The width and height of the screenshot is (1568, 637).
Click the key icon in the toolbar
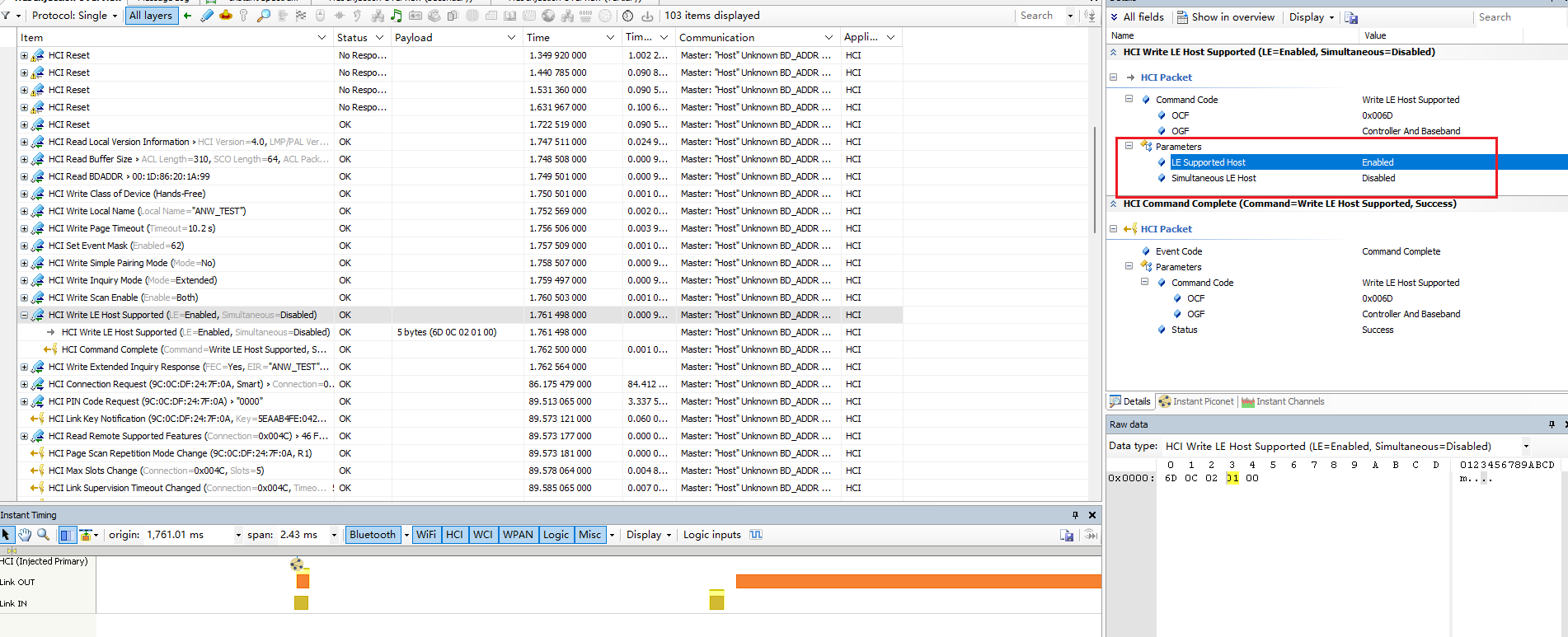244,15
